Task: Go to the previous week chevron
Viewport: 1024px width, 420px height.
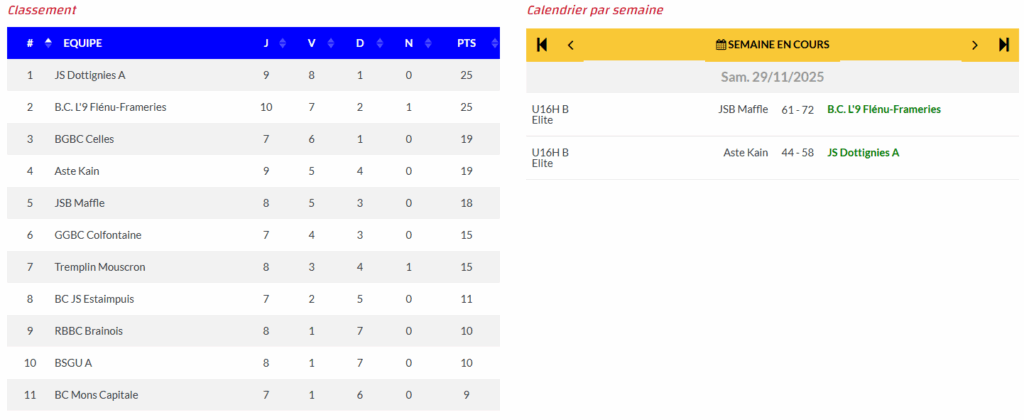Action: pos(571,45)
